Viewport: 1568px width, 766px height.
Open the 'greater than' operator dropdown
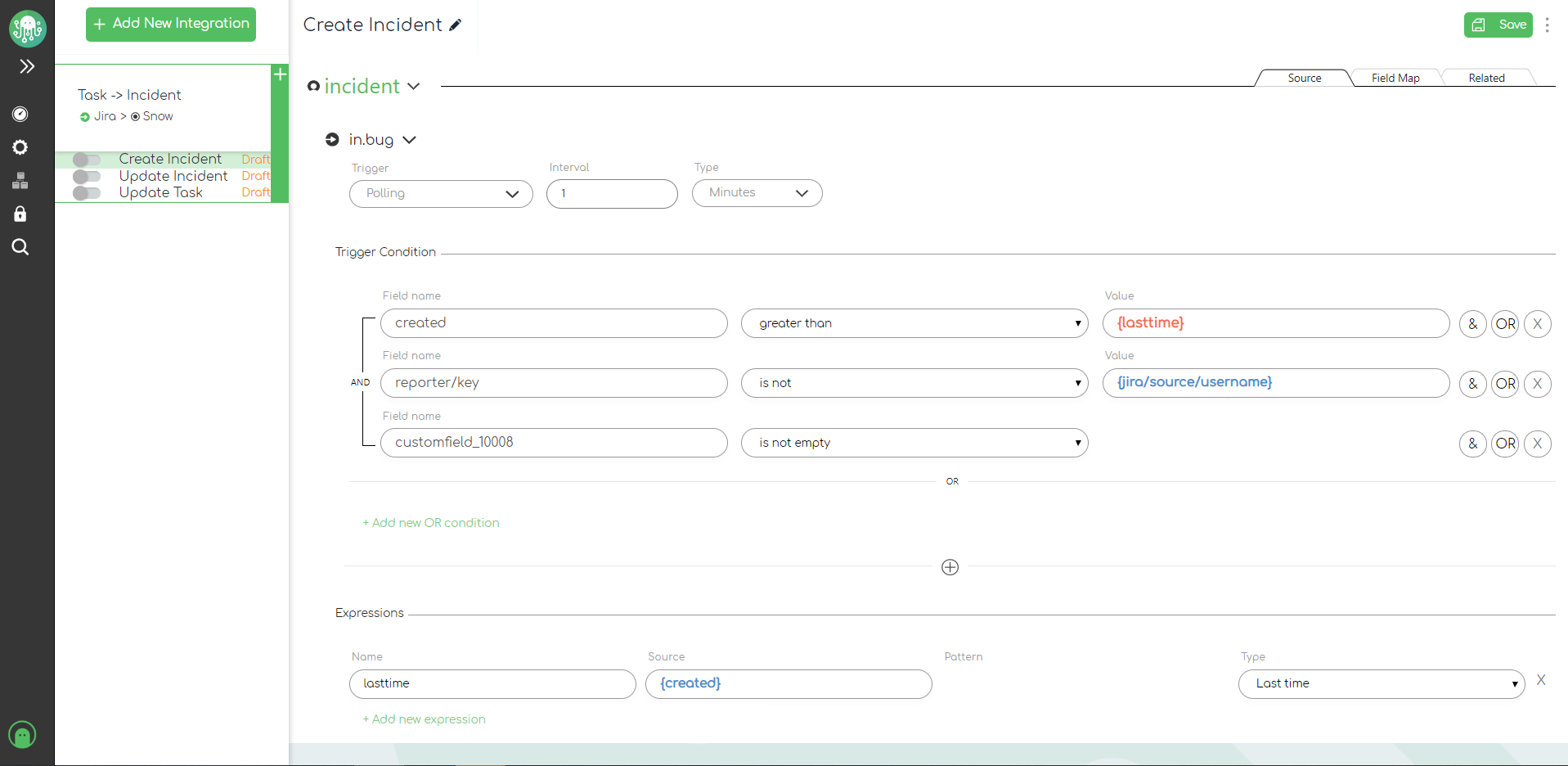pos(914,323)
